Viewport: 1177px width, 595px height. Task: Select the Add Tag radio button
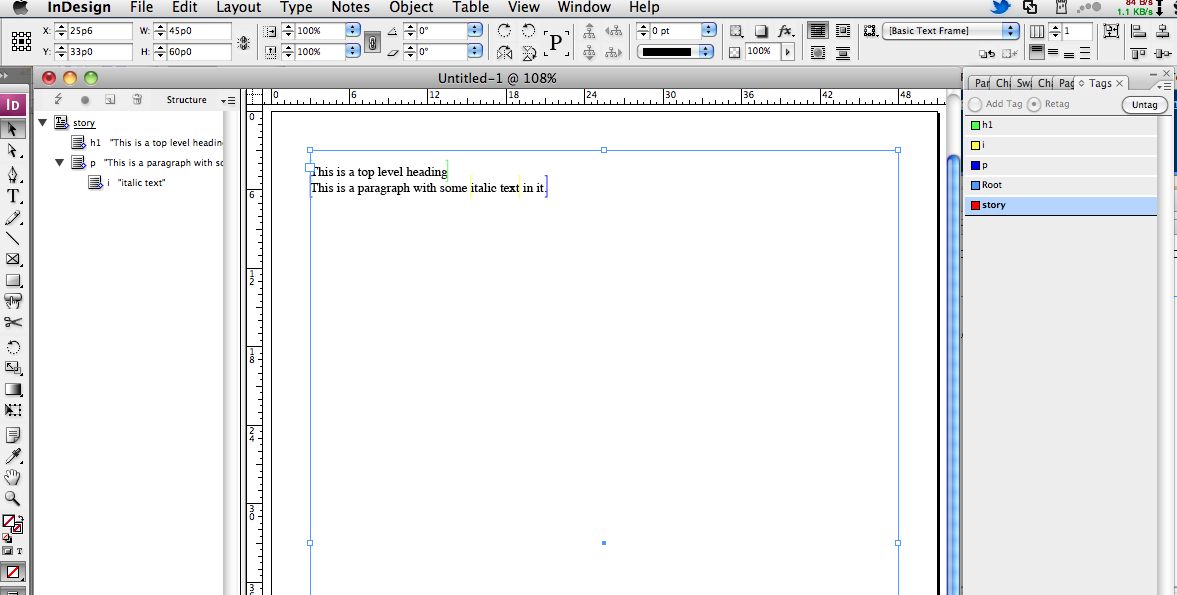975,104
